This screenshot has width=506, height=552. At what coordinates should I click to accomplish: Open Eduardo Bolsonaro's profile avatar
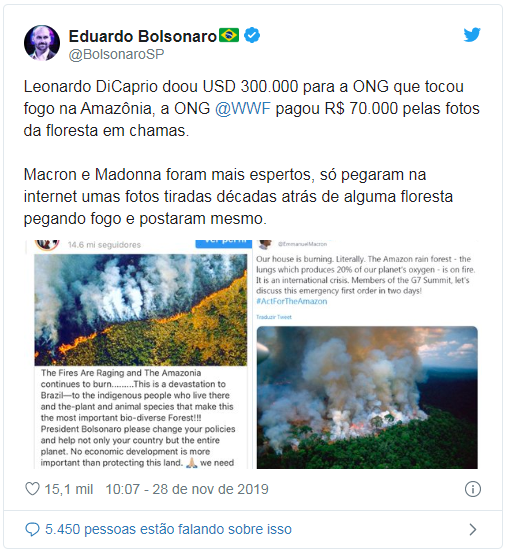coord(42,43)
